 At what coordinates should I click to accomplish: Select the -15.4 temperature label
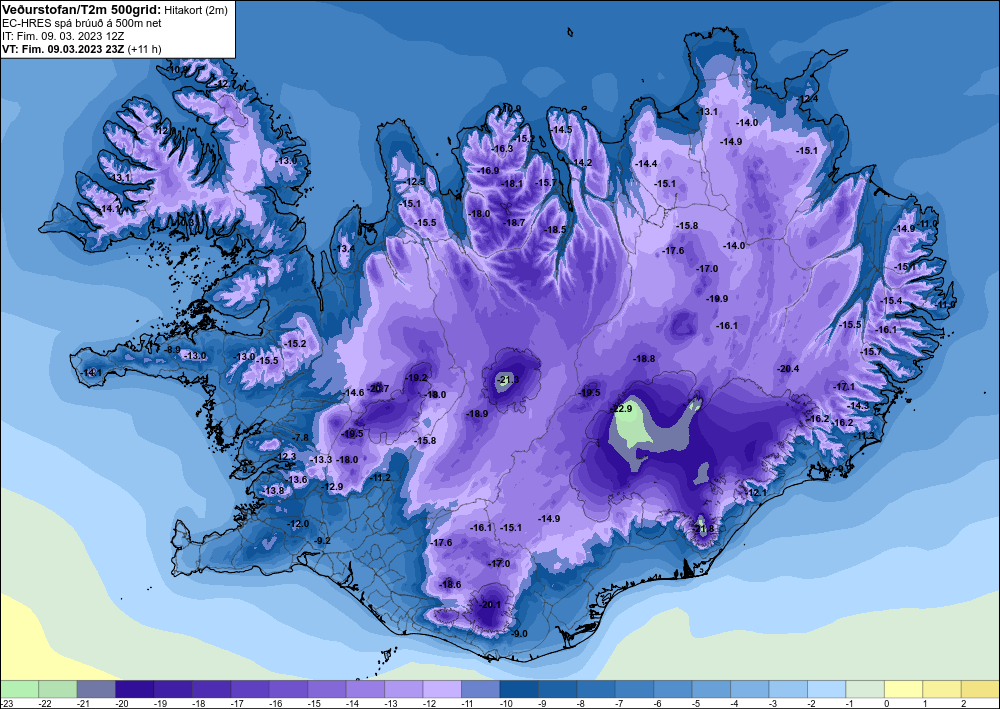pos(891,301)
